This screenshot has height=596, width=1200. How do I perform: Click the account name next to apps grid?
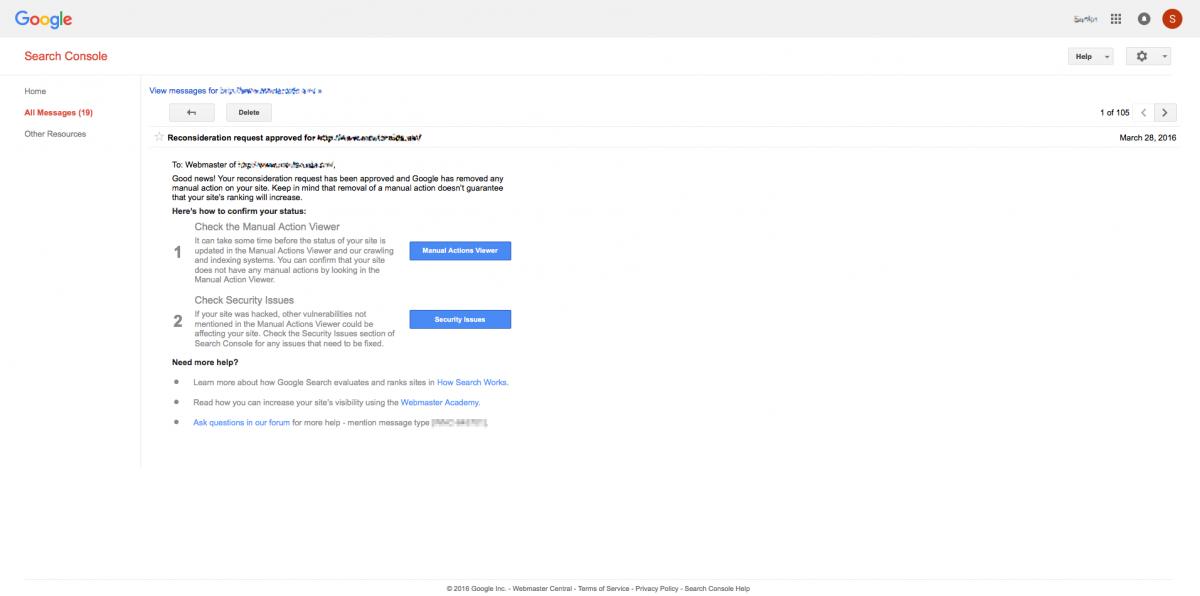[1086, 18]
